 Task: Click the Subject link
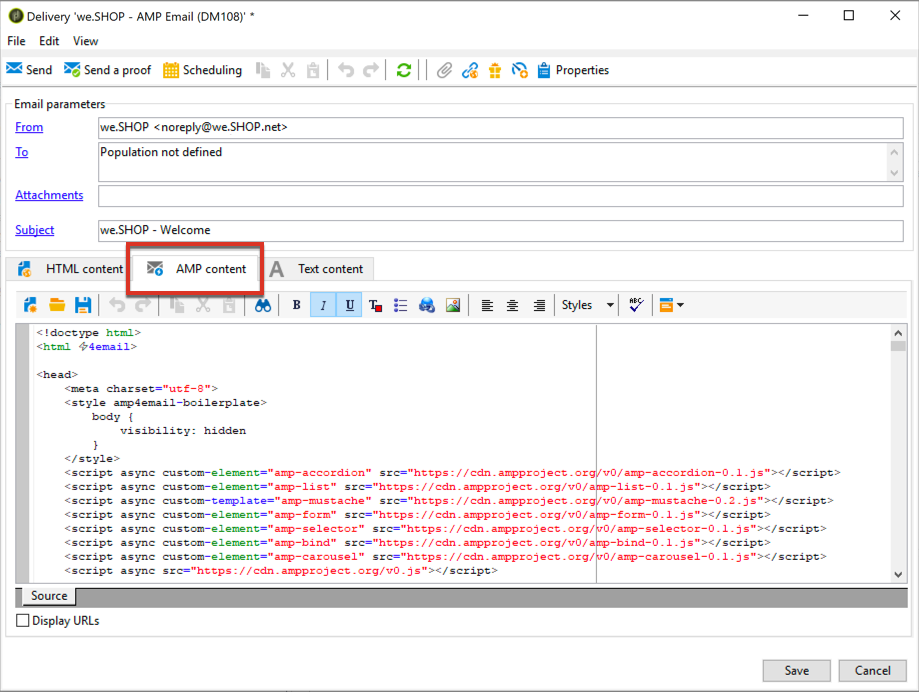35,230
